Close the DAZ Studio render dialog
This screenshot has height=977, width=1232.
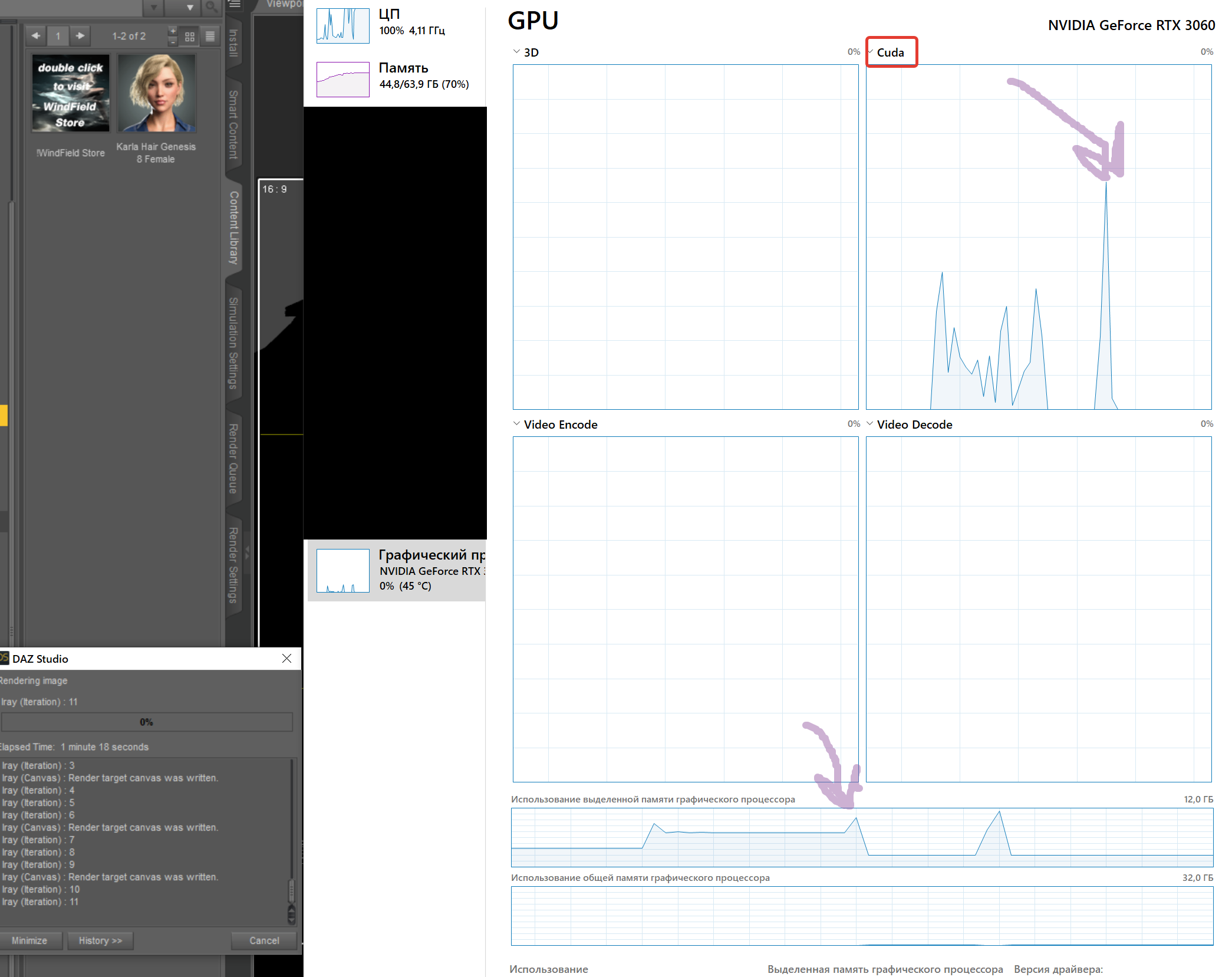click(x=287, y=659)
